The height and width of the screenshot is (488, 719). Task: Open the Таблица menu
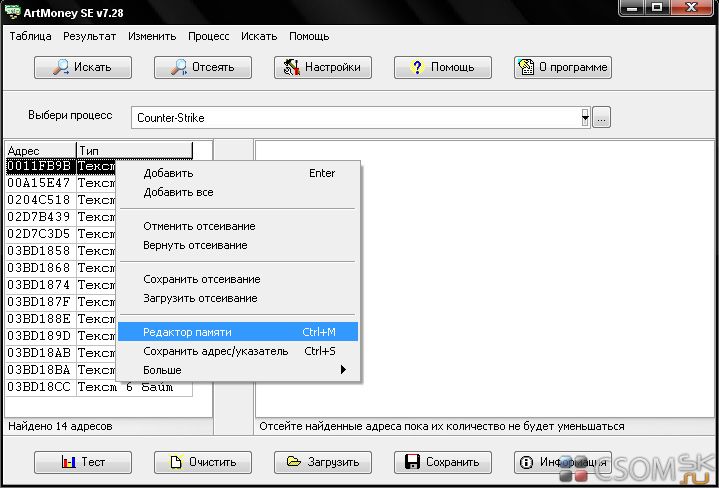pyautogui.click(x=30, y=36)
